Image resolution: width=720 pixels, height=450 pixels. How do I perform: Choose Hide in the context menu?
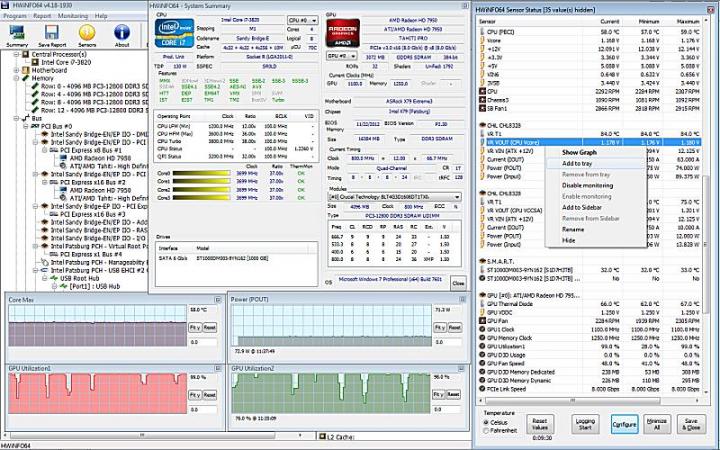click(x=568, y=241)
